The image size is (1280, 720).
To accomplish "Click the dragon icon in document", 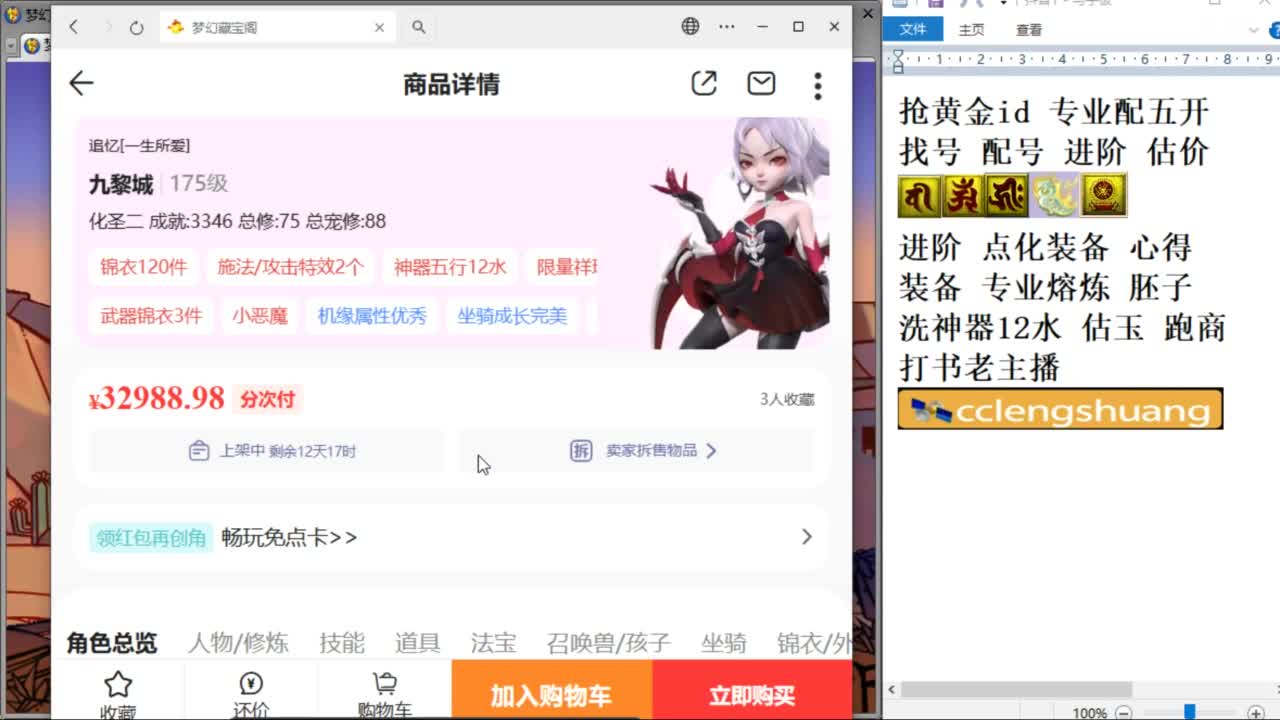I will pyautogui.click(x=1055, y=195).
